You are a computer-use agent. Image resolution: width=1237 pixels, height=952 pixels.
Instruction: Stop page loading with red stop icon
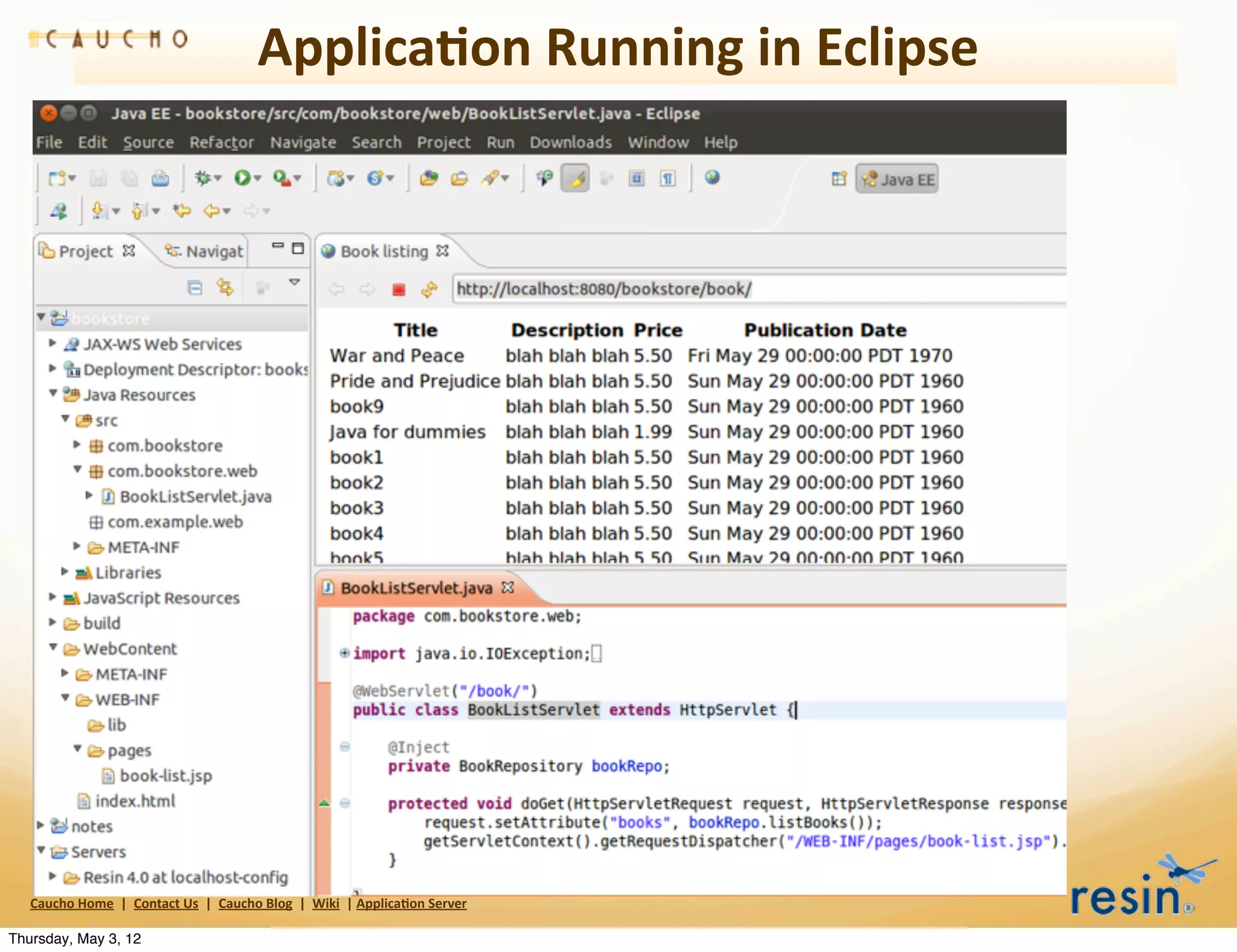[399, 290]
